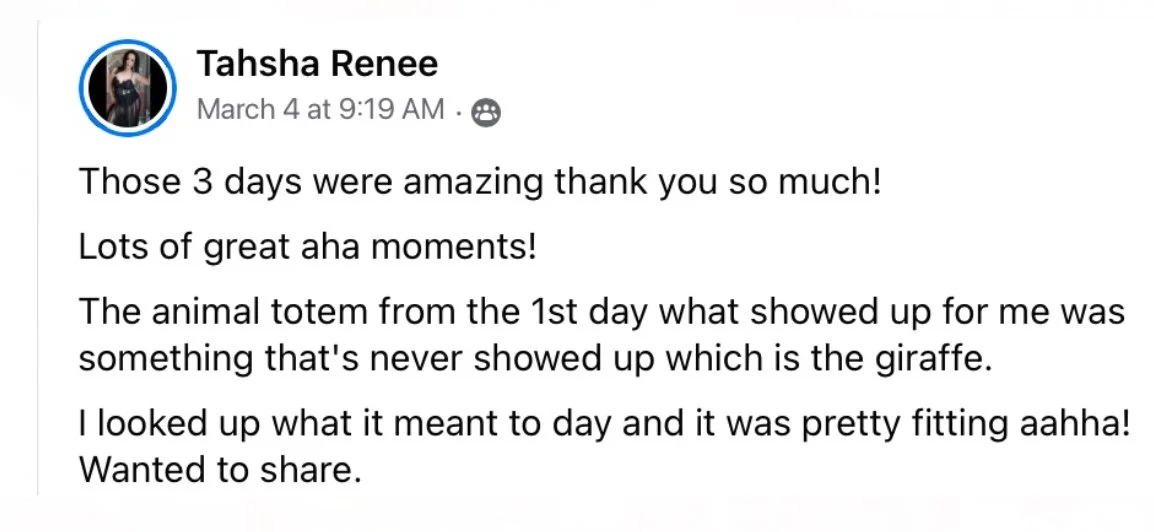Select the word "amazing" in first line
Screen dimensions: 1154x532
(474, 183)
